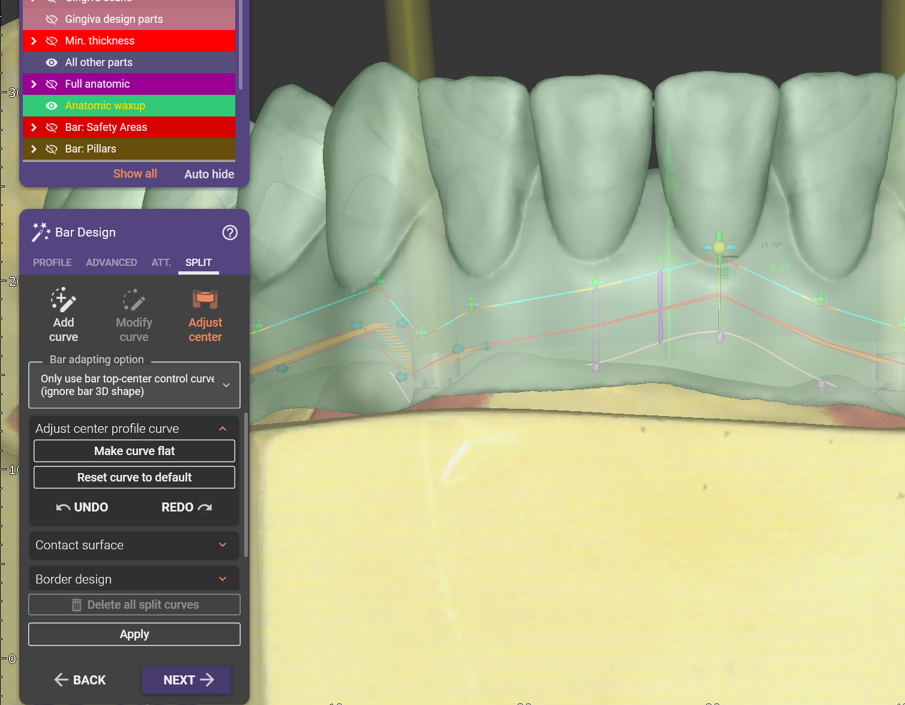Activate the Adjust center tool
The width and height of the screenshot is (905, 705).
point(205,315)
